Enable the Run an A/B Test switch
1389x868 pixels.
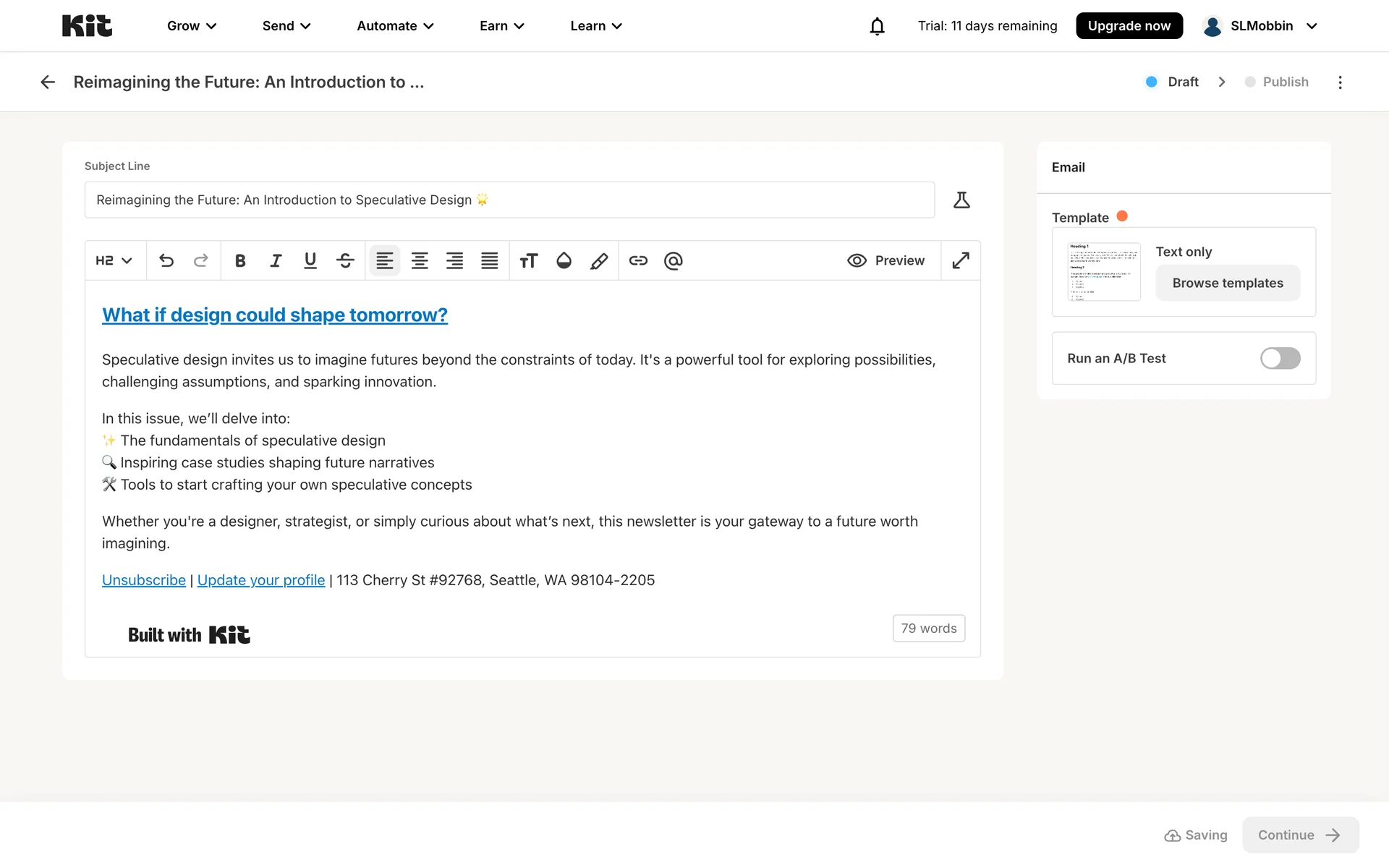(1280, 358)
